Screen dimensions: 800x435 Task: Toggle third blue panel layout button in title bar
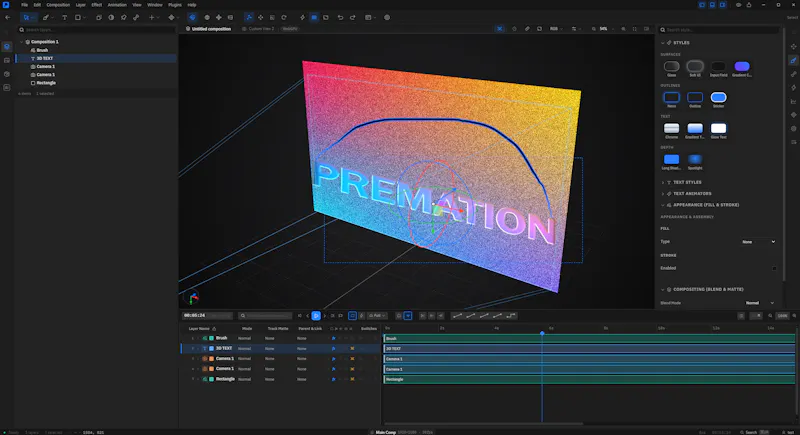[722, 5]
